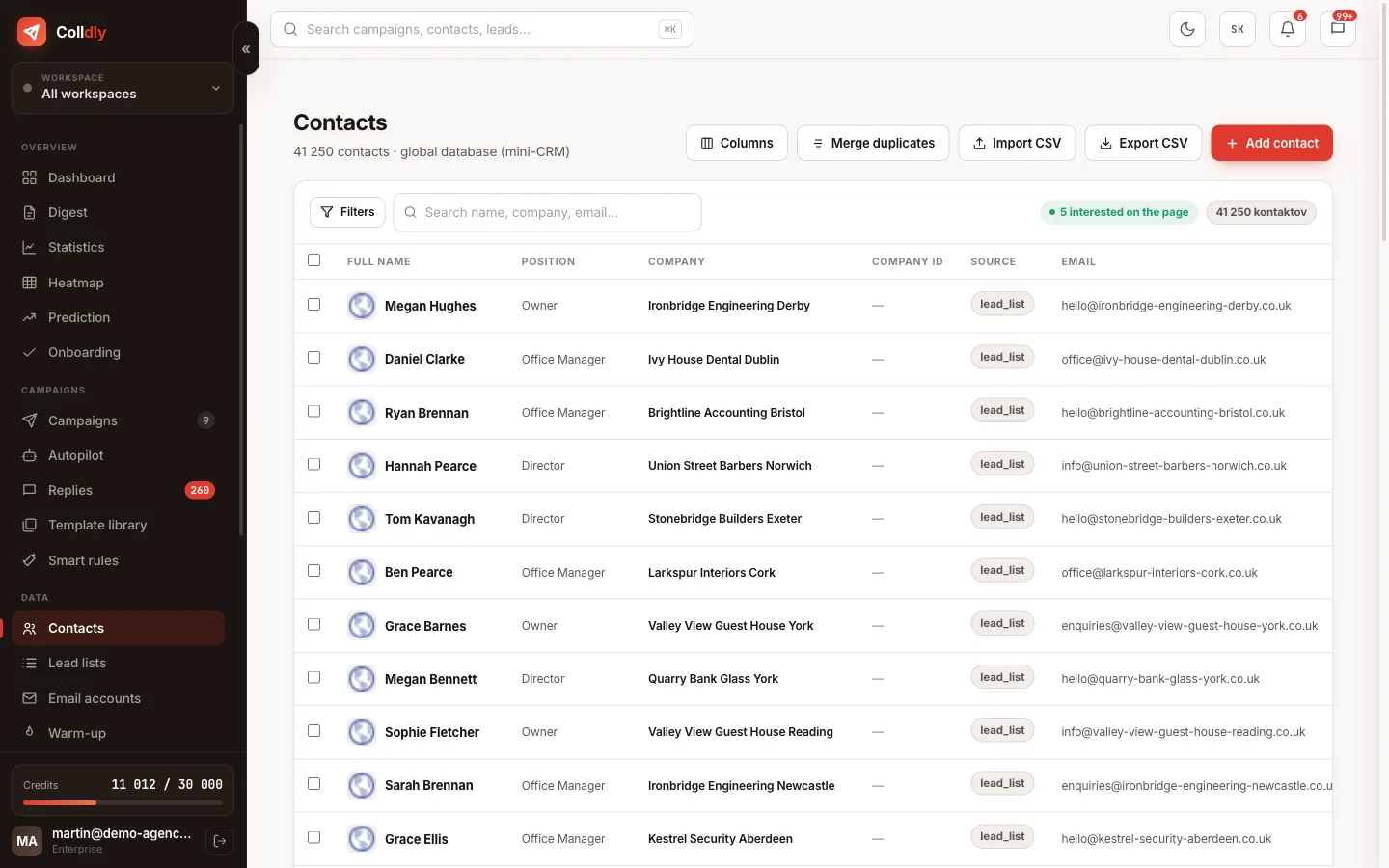Navigate to Lead lists
This screenshot has height=868, width=1389.
[118, 663]
